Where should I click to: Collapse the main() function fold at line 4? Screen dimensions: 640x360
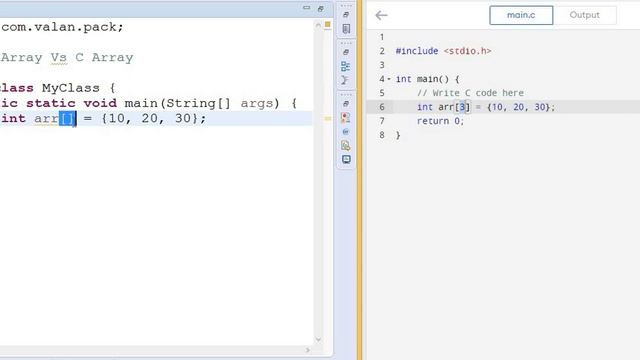(x=389, y=79)
